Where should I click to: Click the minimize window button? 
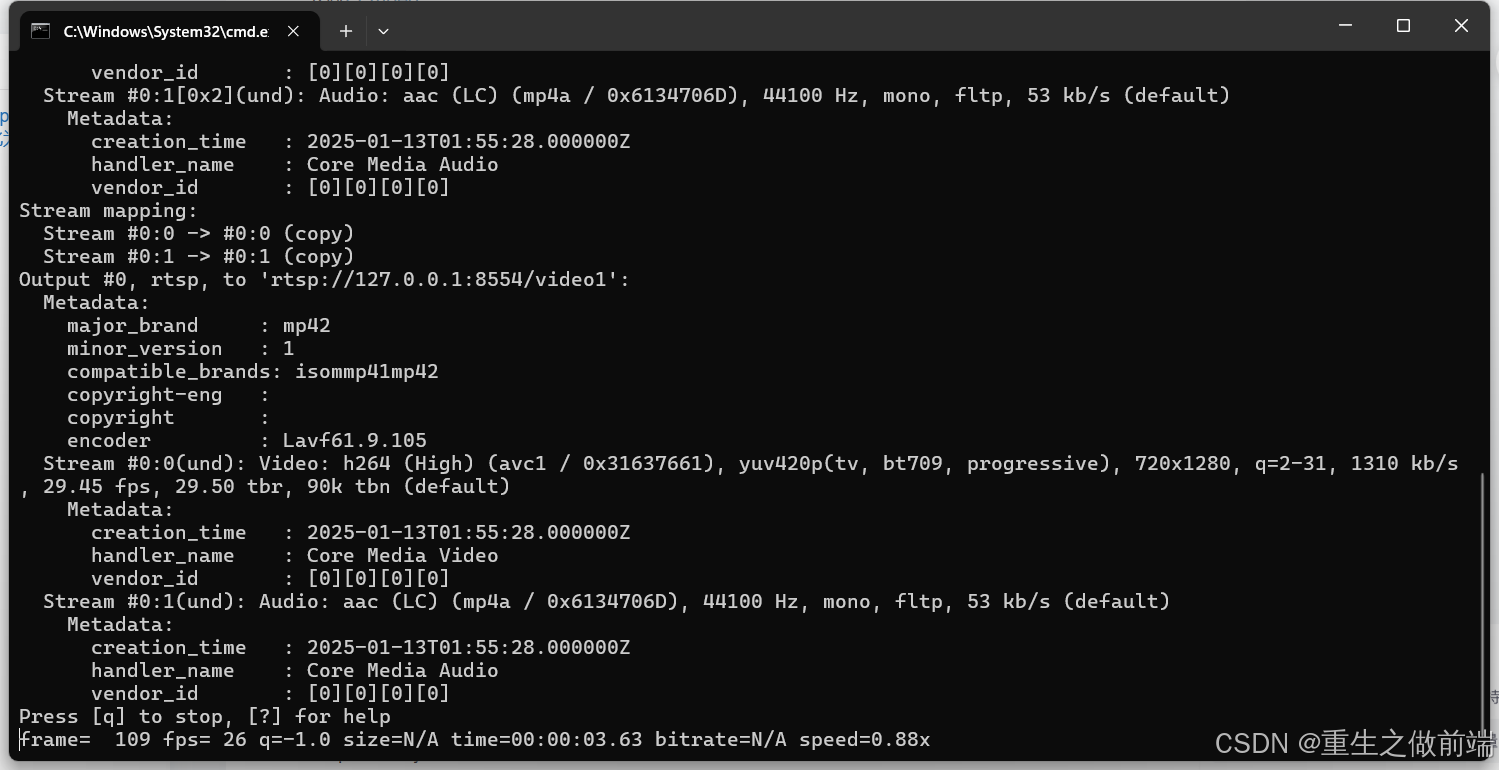point(1345,26)
